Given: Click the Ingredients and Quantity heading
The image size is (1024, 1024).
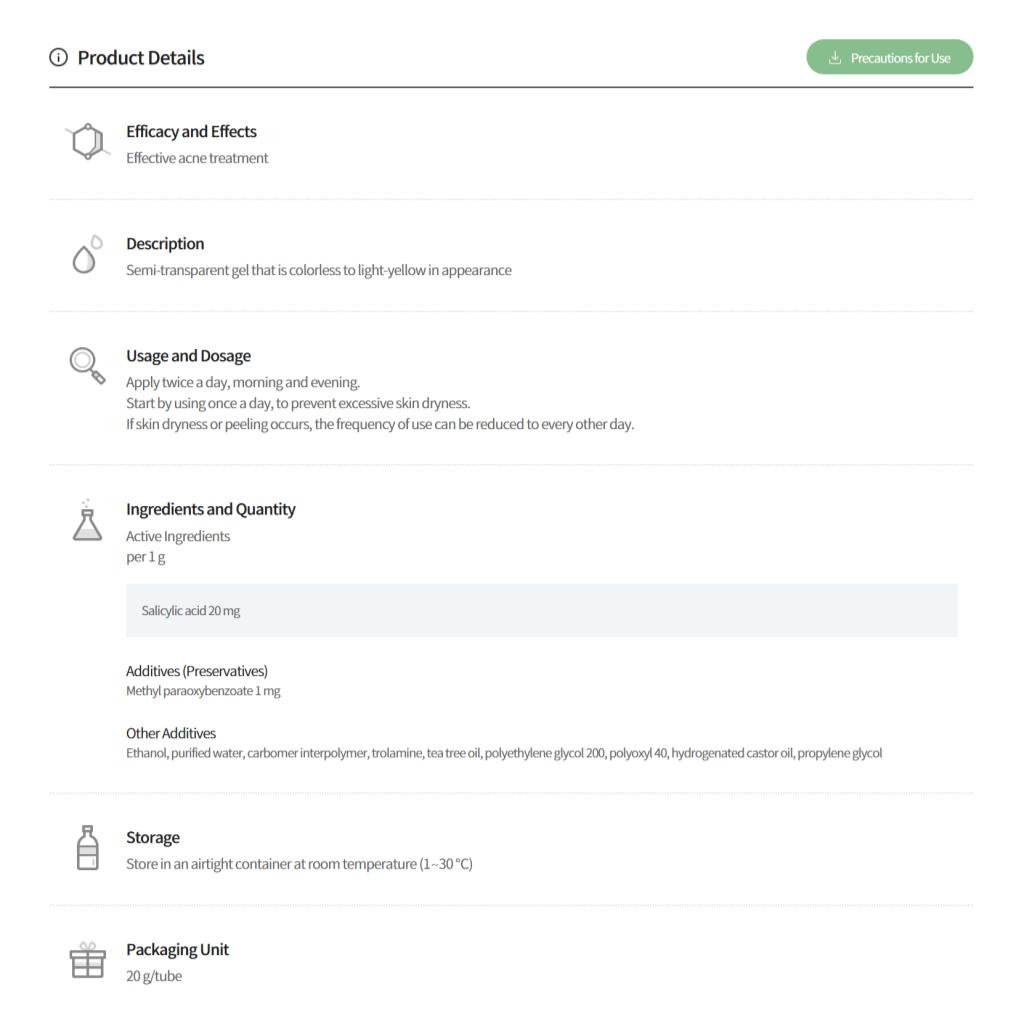Looking at the screenshot, I should (211, 510).
